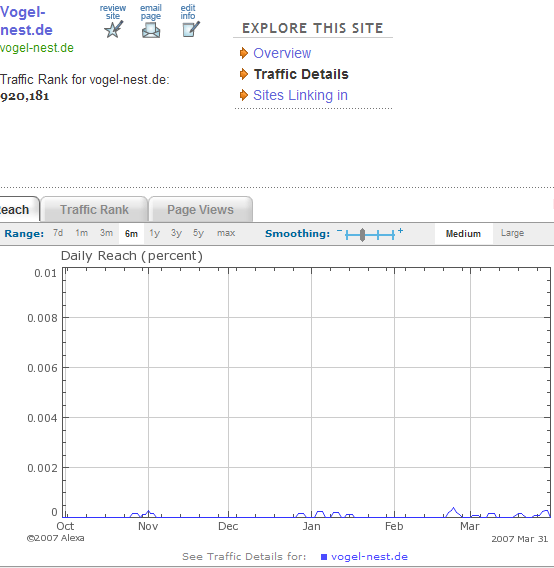Screen dimensions: 554x568
Task: Click the Traffic Details heading
Action: [x=301, y=74]
